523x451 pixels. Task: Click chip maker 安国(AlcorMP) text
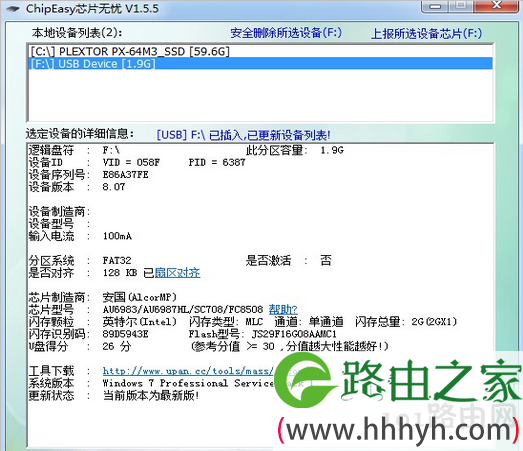click(x=140, y=297)
